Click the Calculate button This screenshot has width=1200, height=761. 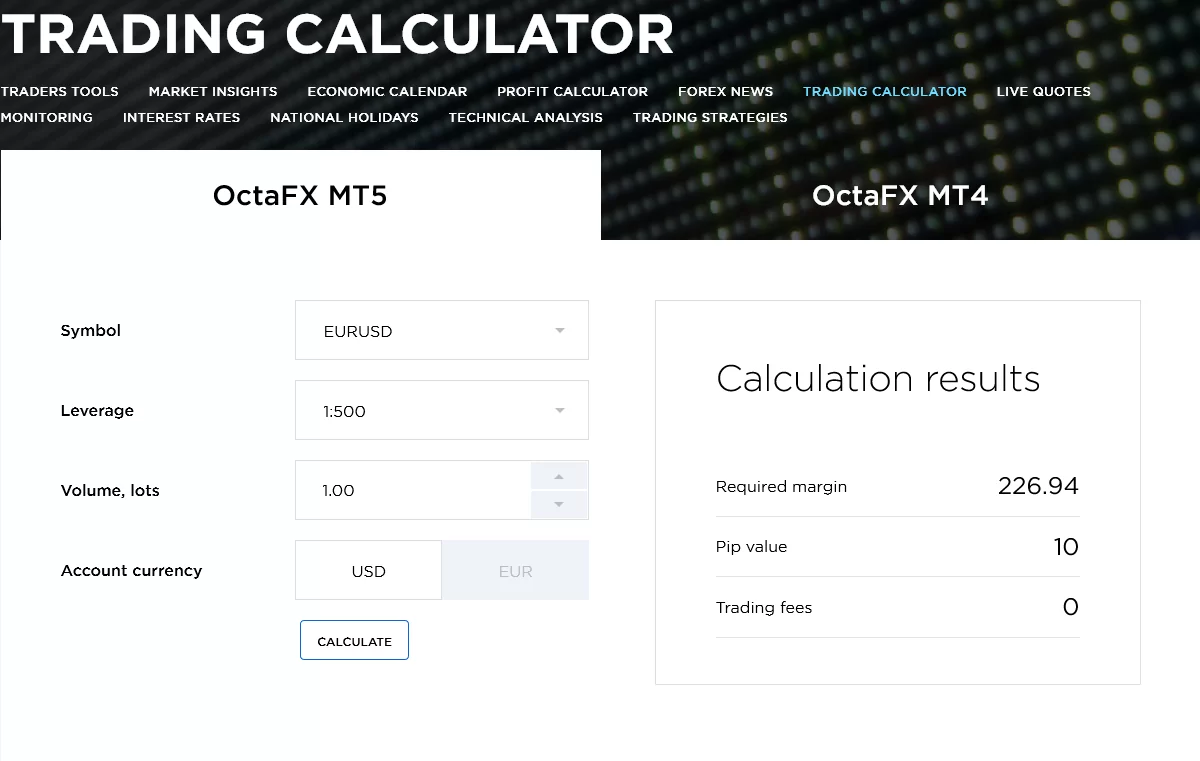coord(354,641)
